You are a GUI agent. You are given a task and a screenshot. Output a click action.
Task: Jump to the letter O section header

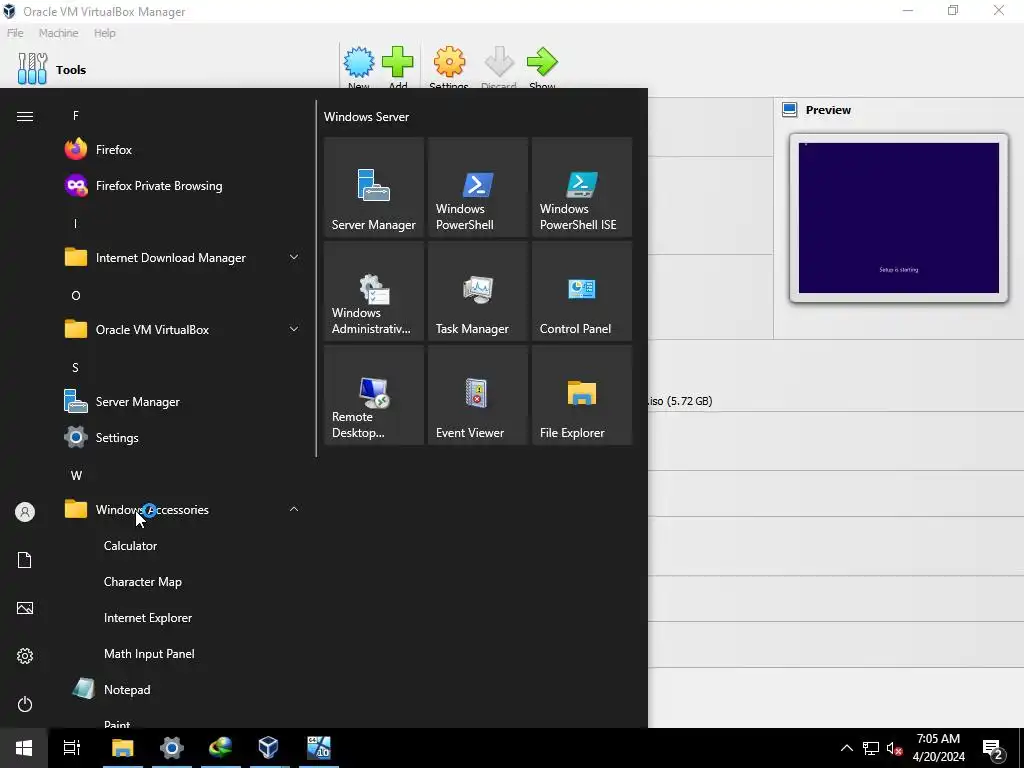click(x=76, y=296)
